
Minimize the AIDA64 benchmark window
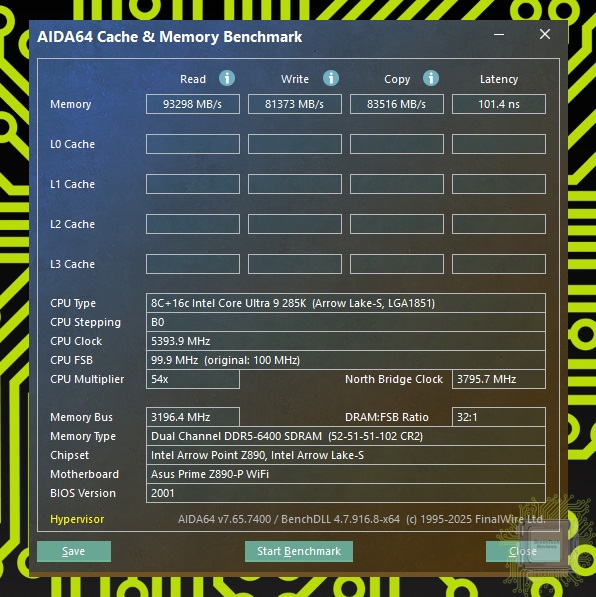499,35
